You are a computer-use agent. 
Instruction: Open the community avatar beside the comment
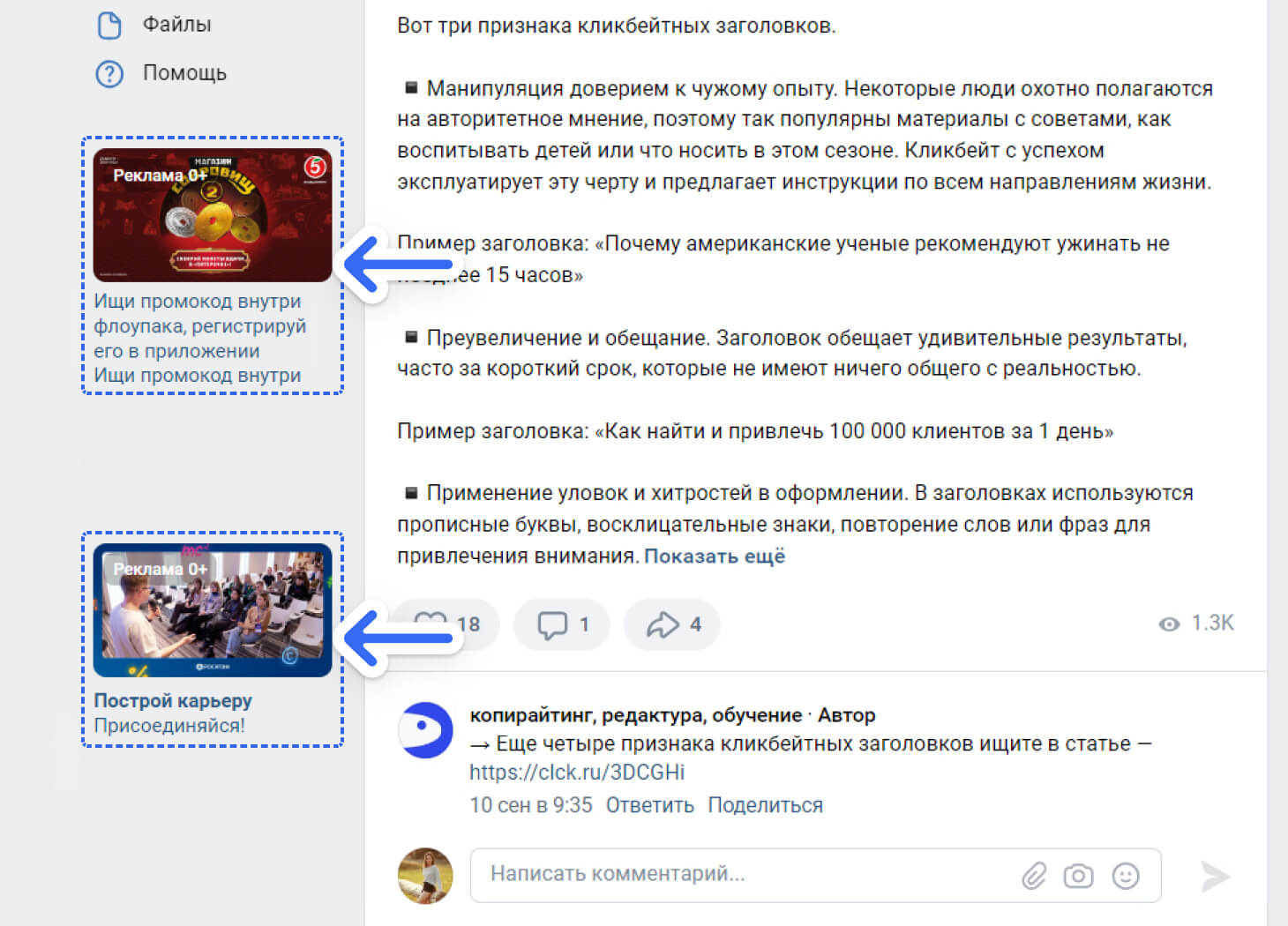(x=425, y=730)
